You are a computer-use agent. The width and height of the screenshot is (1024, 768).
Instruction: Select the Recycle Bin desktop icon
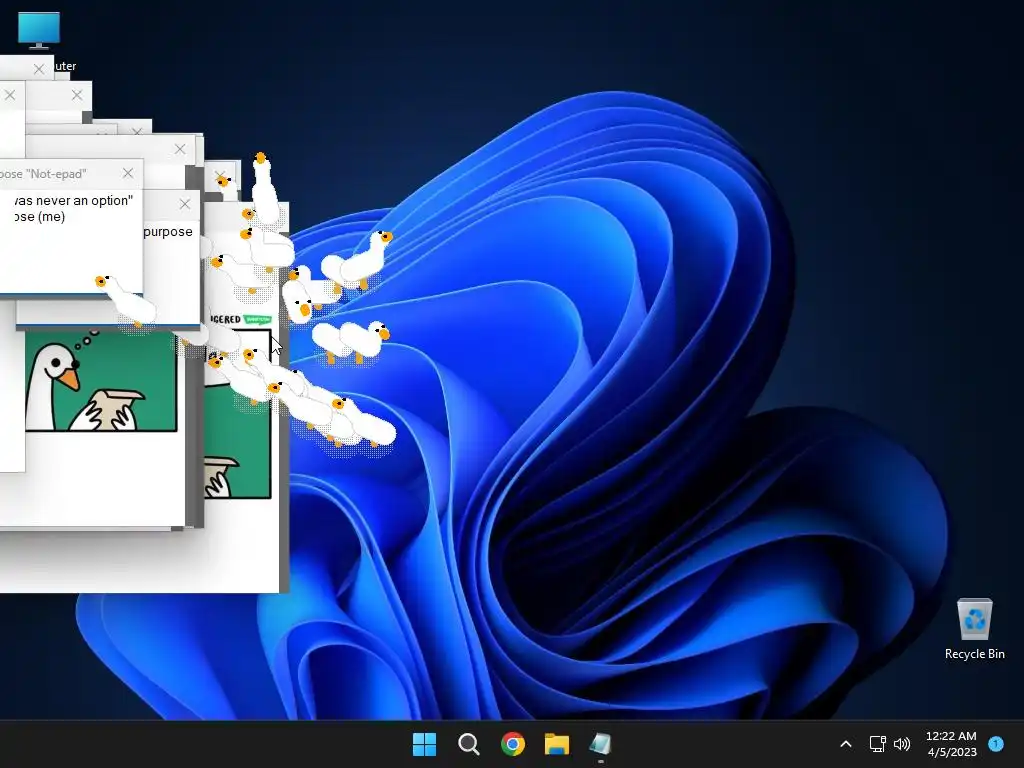click(x=974, y=628)
